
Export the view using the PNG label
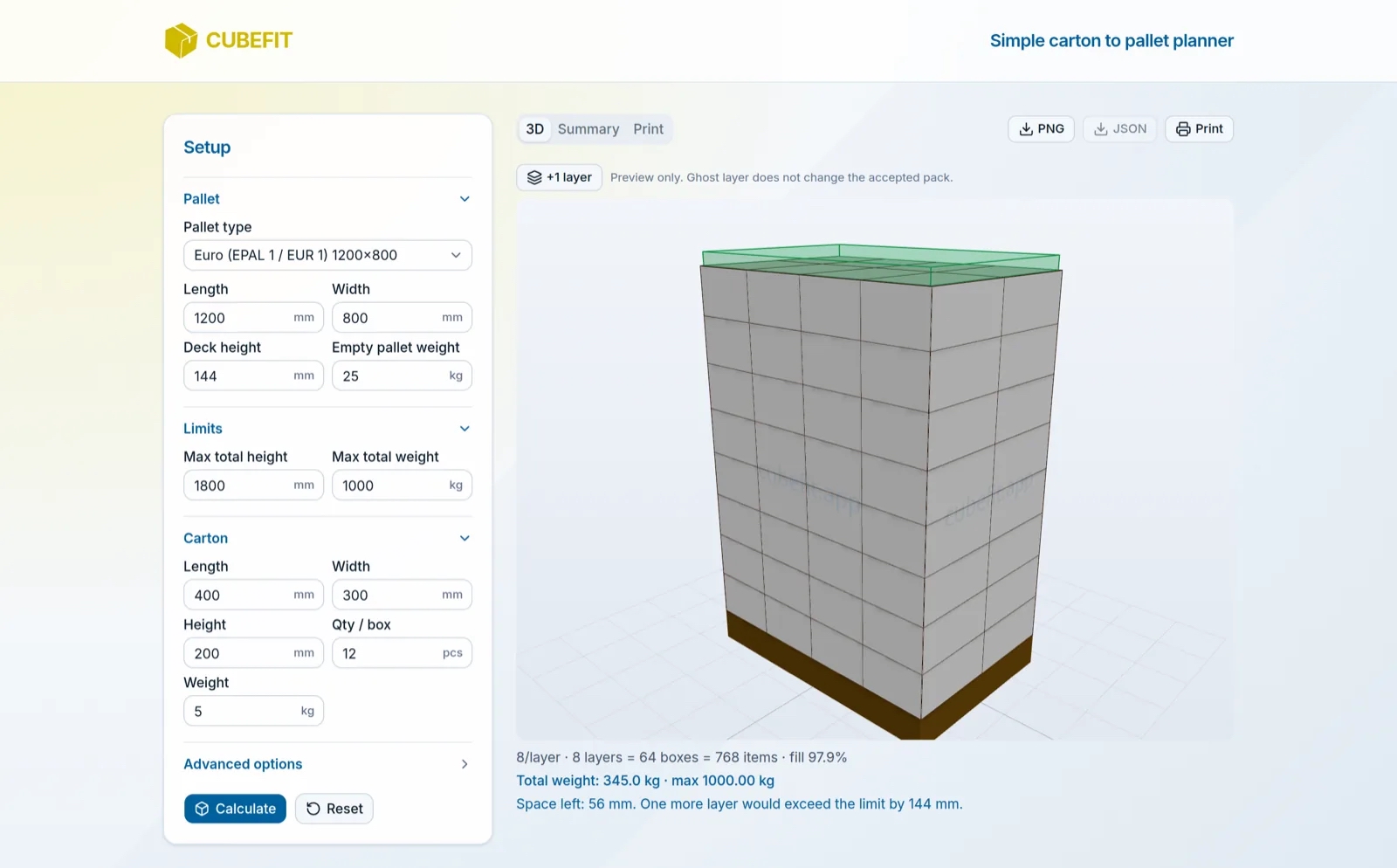point(1051,129)
